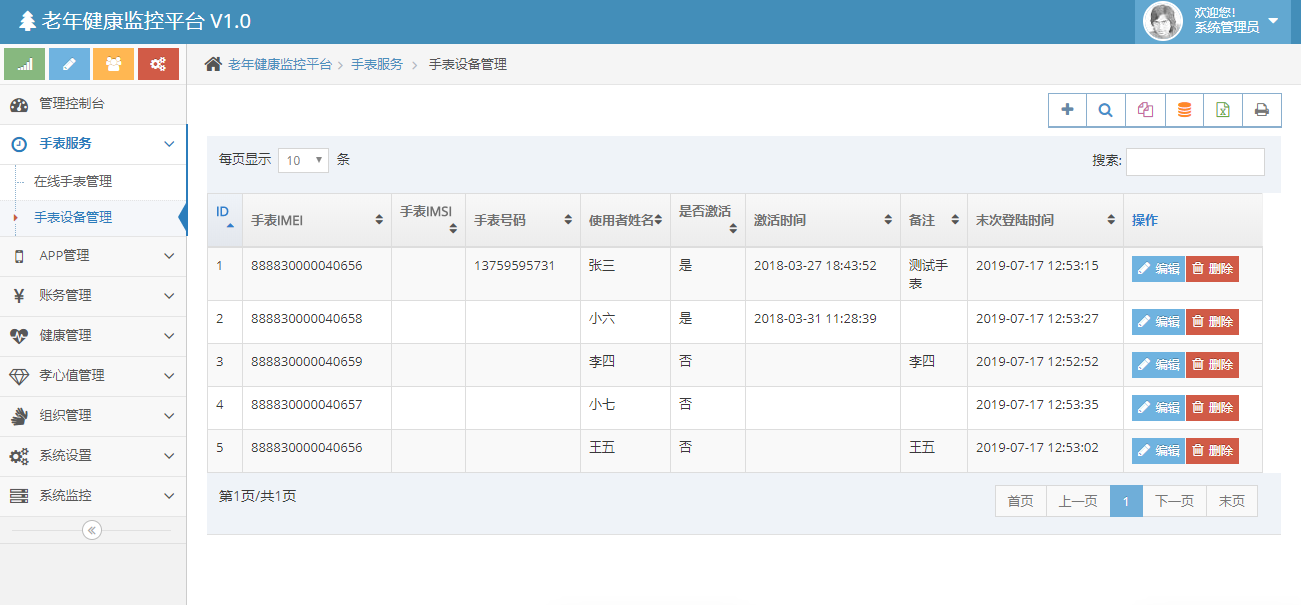1301x605 pixels.
Task: Sort table by 使用者姓名 column
Action: coord(625,220)
